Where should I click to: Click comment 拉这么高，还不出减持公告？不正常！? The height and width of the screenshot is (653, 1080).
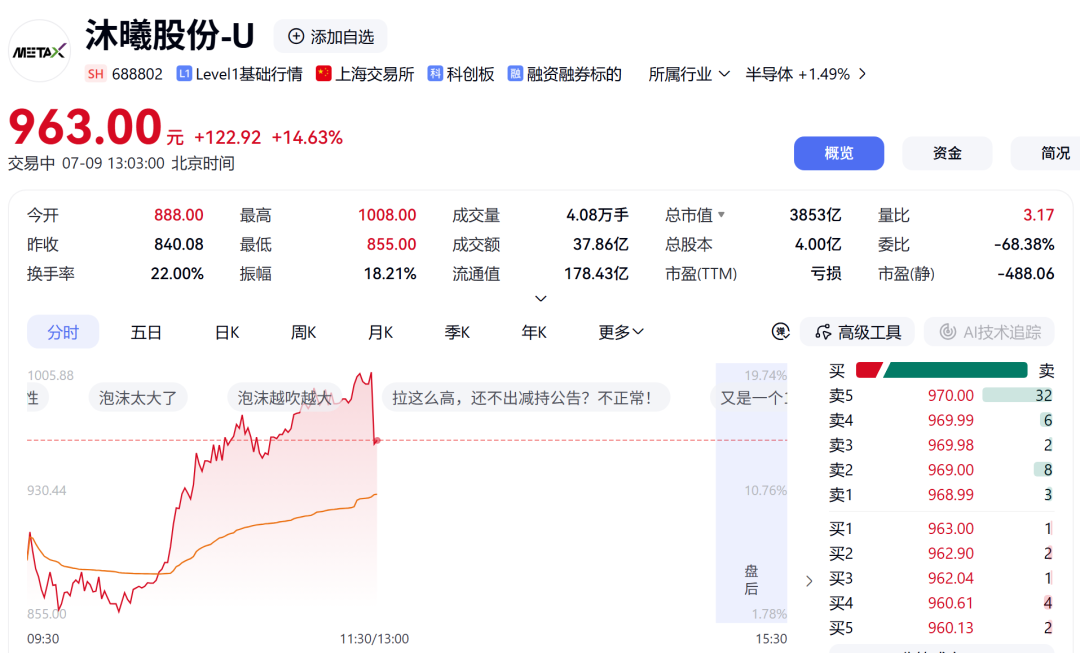click(526, 397)
